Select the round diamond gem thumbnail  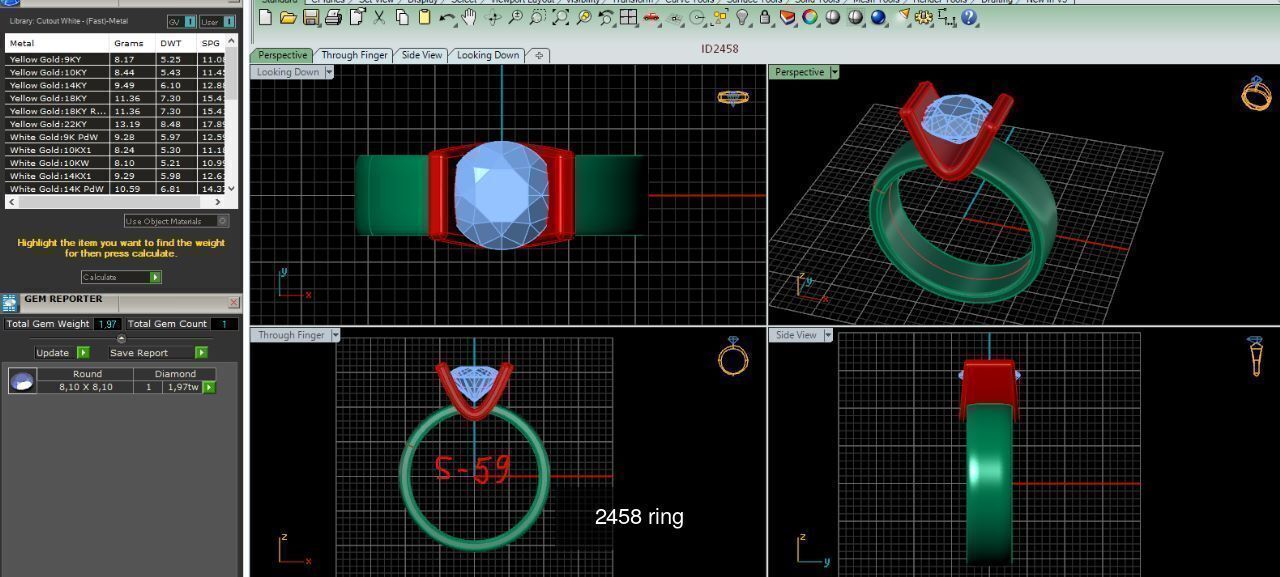pos(22,380)
